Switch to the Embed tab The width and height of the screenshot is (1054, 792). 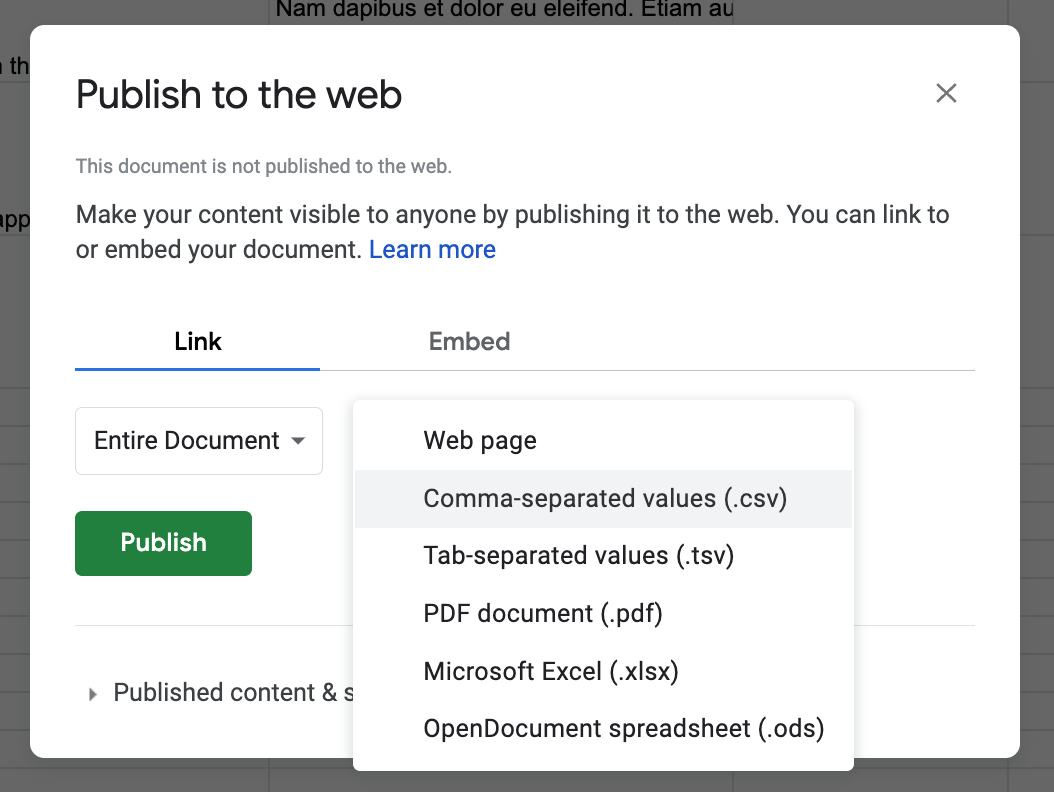[469, 341]
